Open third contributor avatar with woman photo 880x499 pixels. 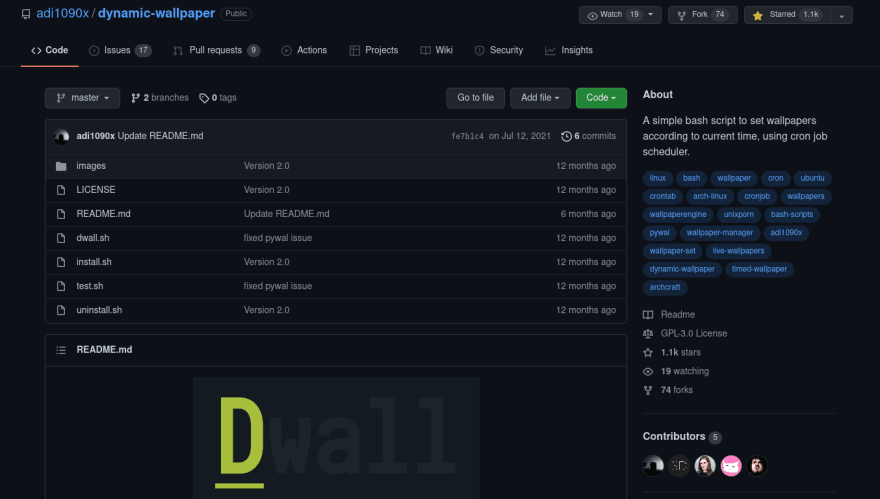coord(705,465)
